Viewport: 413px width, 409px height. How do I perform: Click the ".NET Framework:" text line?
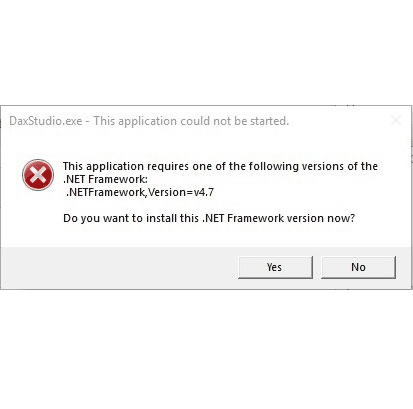[105, 179]
